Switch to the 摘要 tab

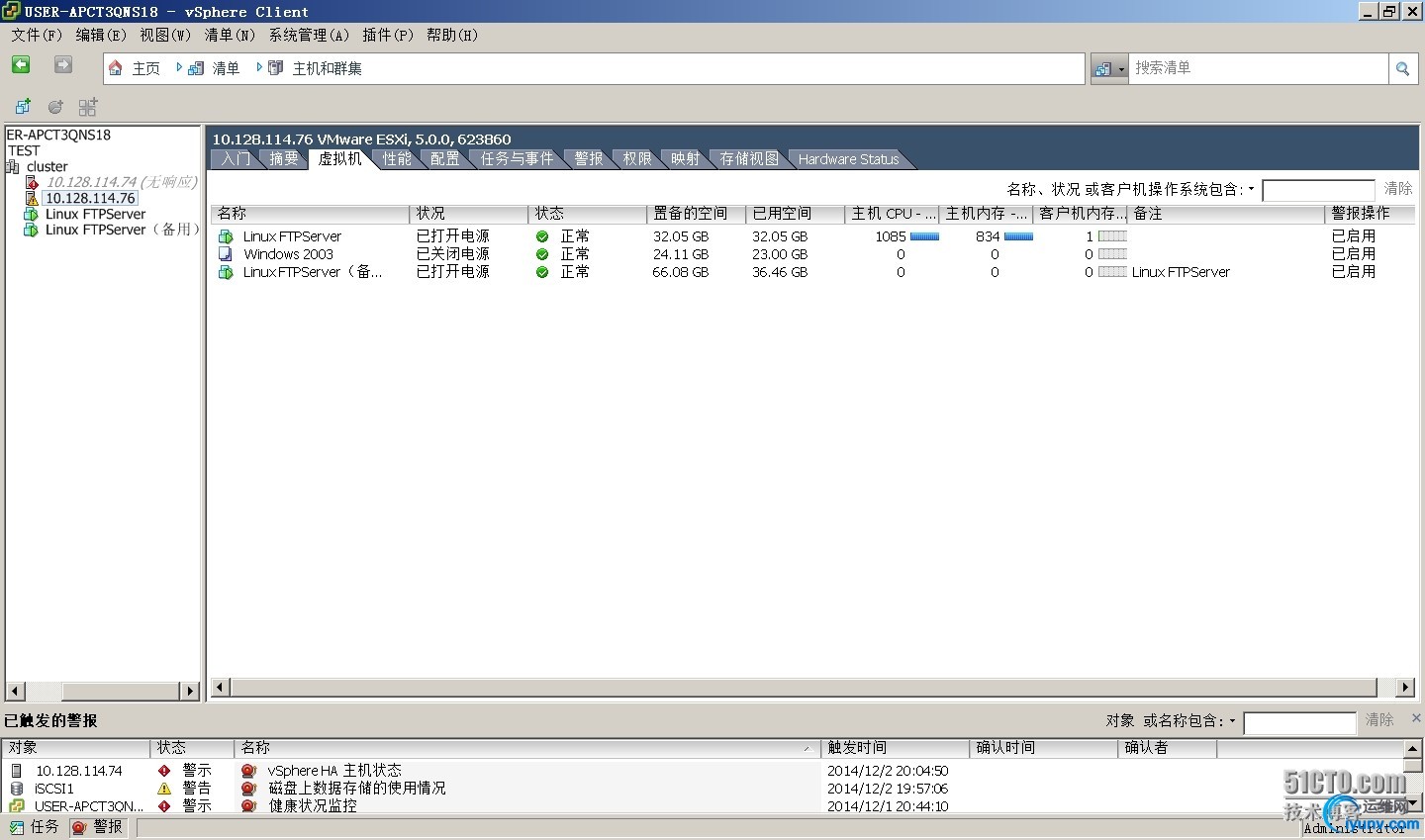(284, 159)
